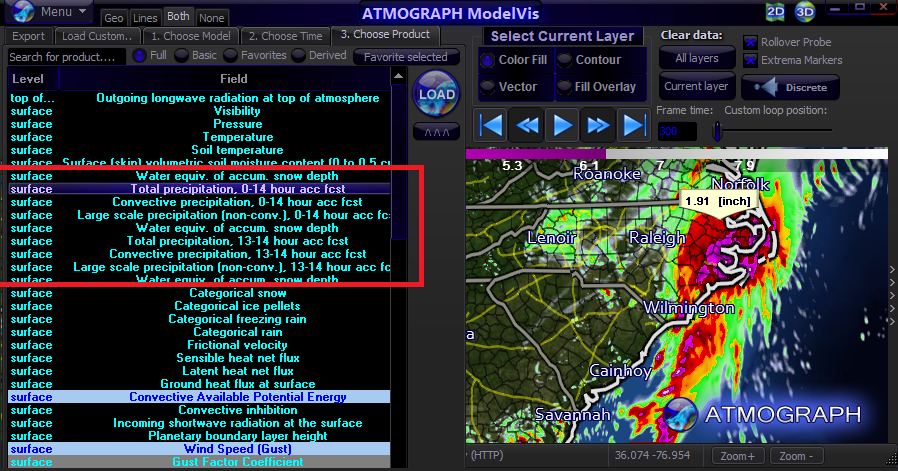This screenshot has width=898, height=471.
Task: Click the product list scroll-up arrow
Action: (399, 76)
